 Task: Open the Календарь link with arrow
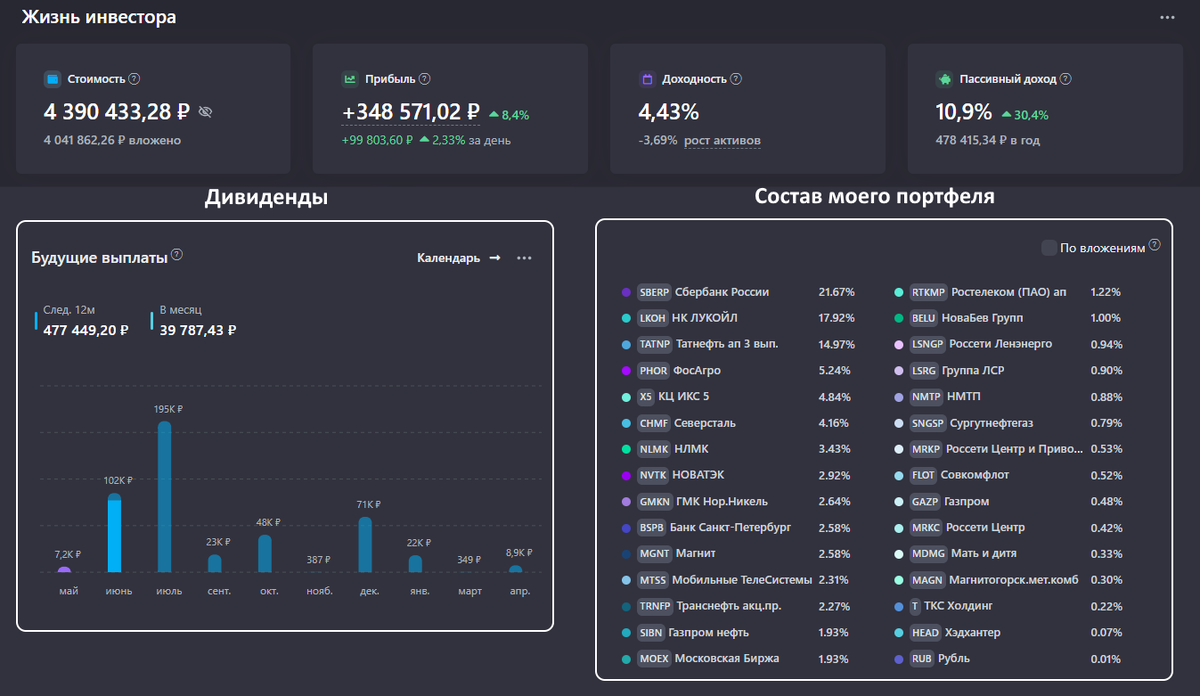coord(459,258)
